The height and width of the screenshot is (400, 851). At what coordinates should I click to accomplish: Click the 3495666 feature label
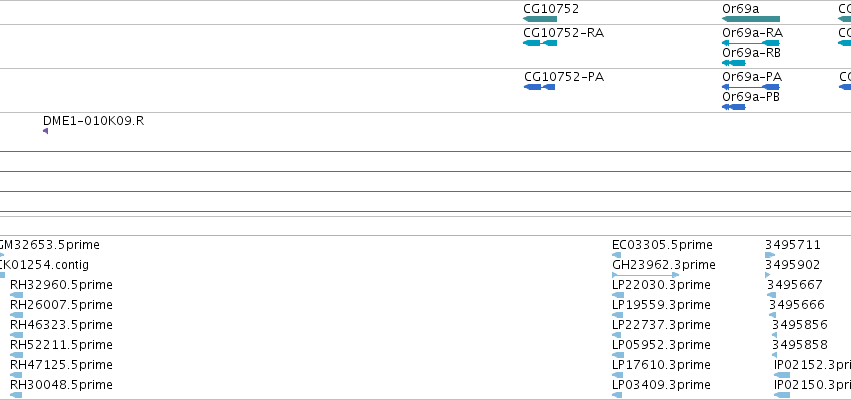797,305
